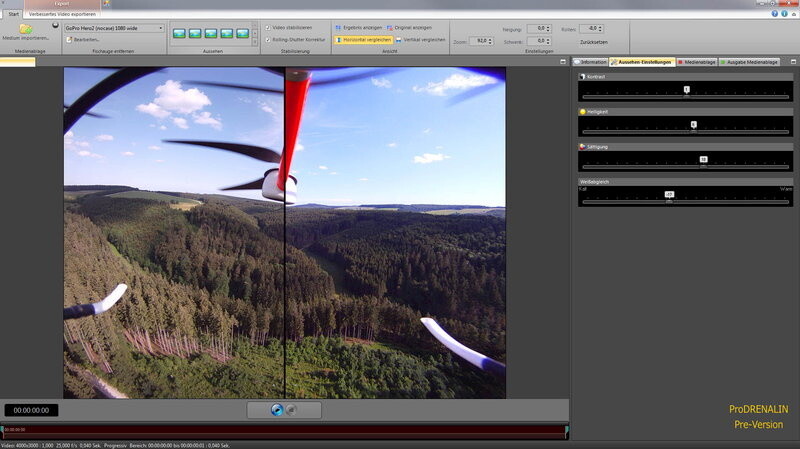Click the blue info icon at top right
This screenshot has width=800, height=449.
785,14
